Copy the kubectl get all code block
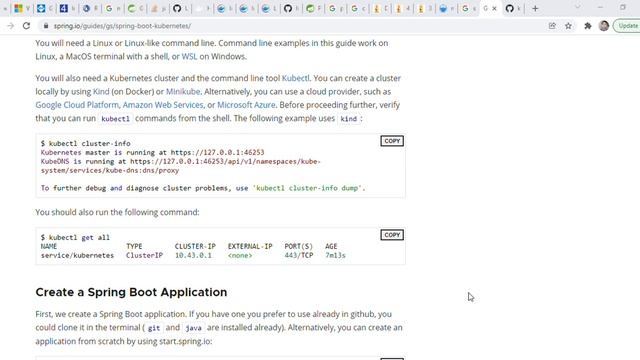640x360 pixels. click(392, 235)
